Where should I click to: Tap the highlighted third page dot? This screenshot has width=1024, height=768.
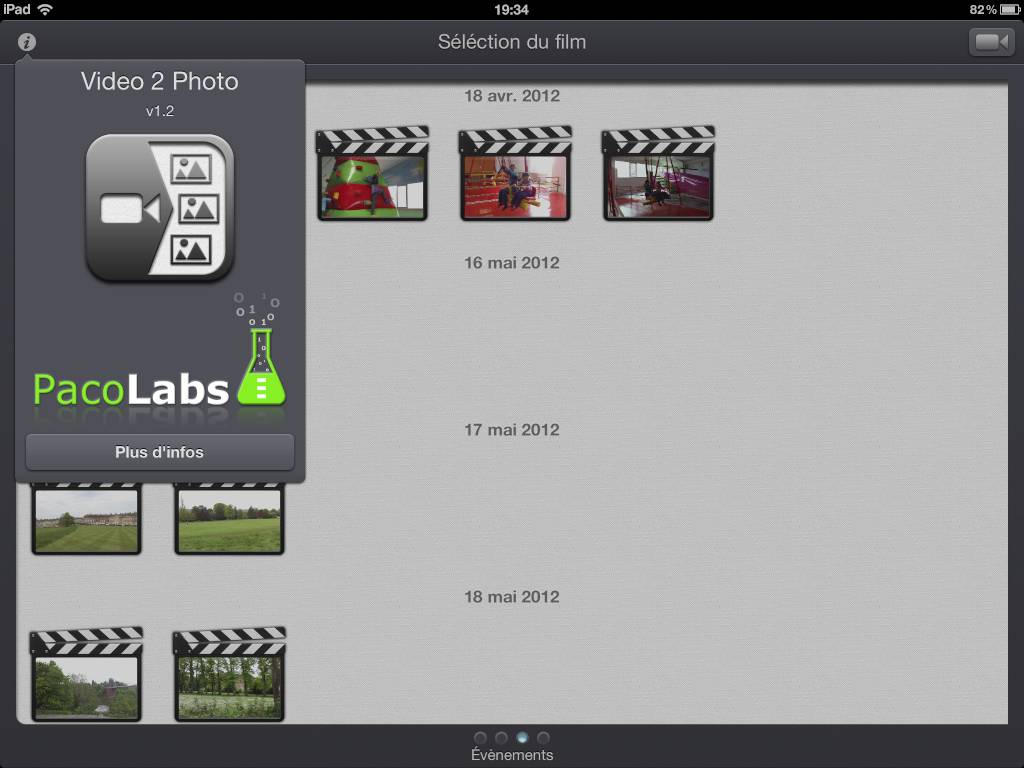click(x=522, y=738)
